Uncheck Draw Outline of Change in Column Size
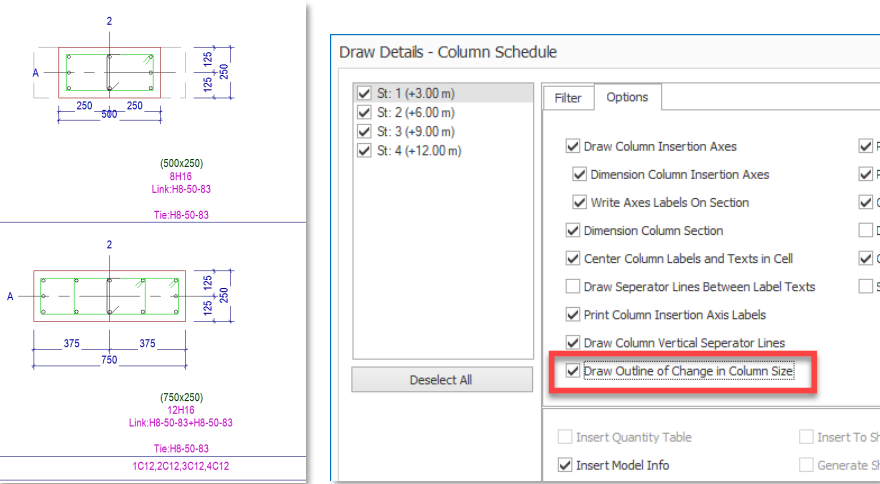 click(573, 371)
